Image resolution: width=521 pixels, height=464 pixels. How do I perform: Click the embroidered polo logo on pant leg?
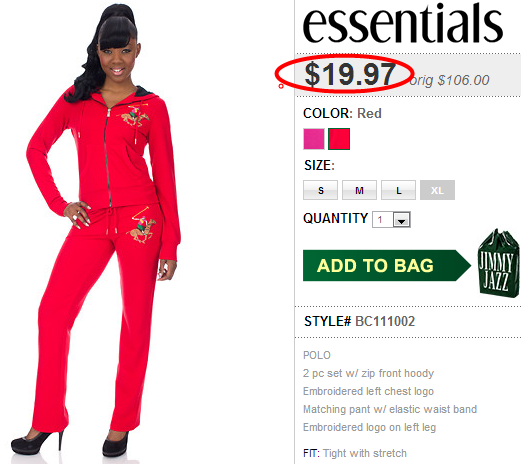coord(142,225)
